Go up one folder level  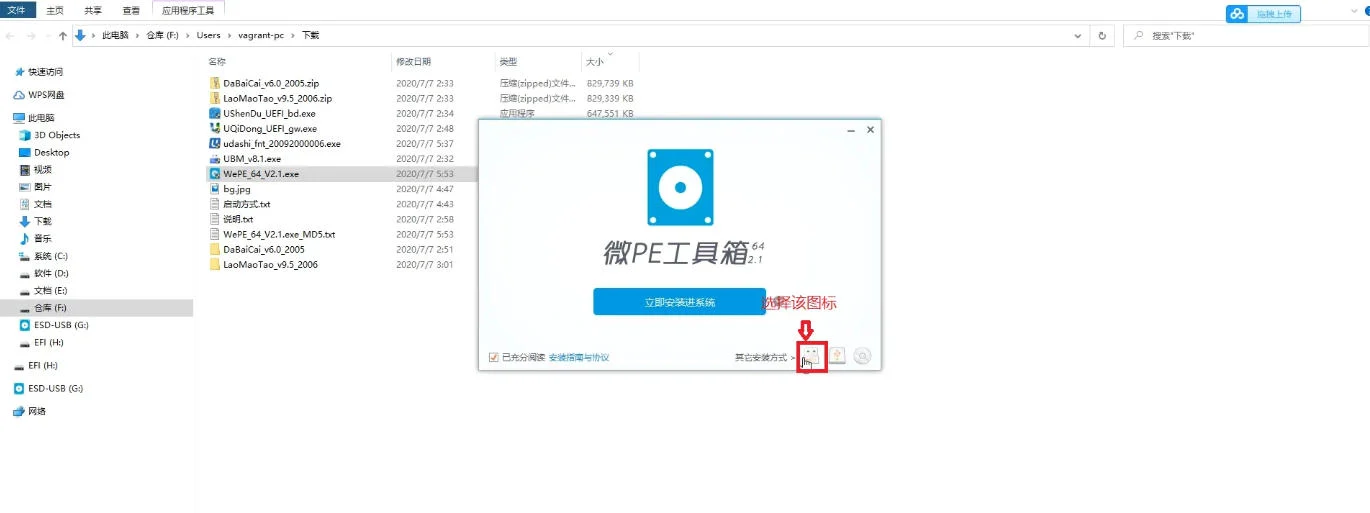(63, 35)
